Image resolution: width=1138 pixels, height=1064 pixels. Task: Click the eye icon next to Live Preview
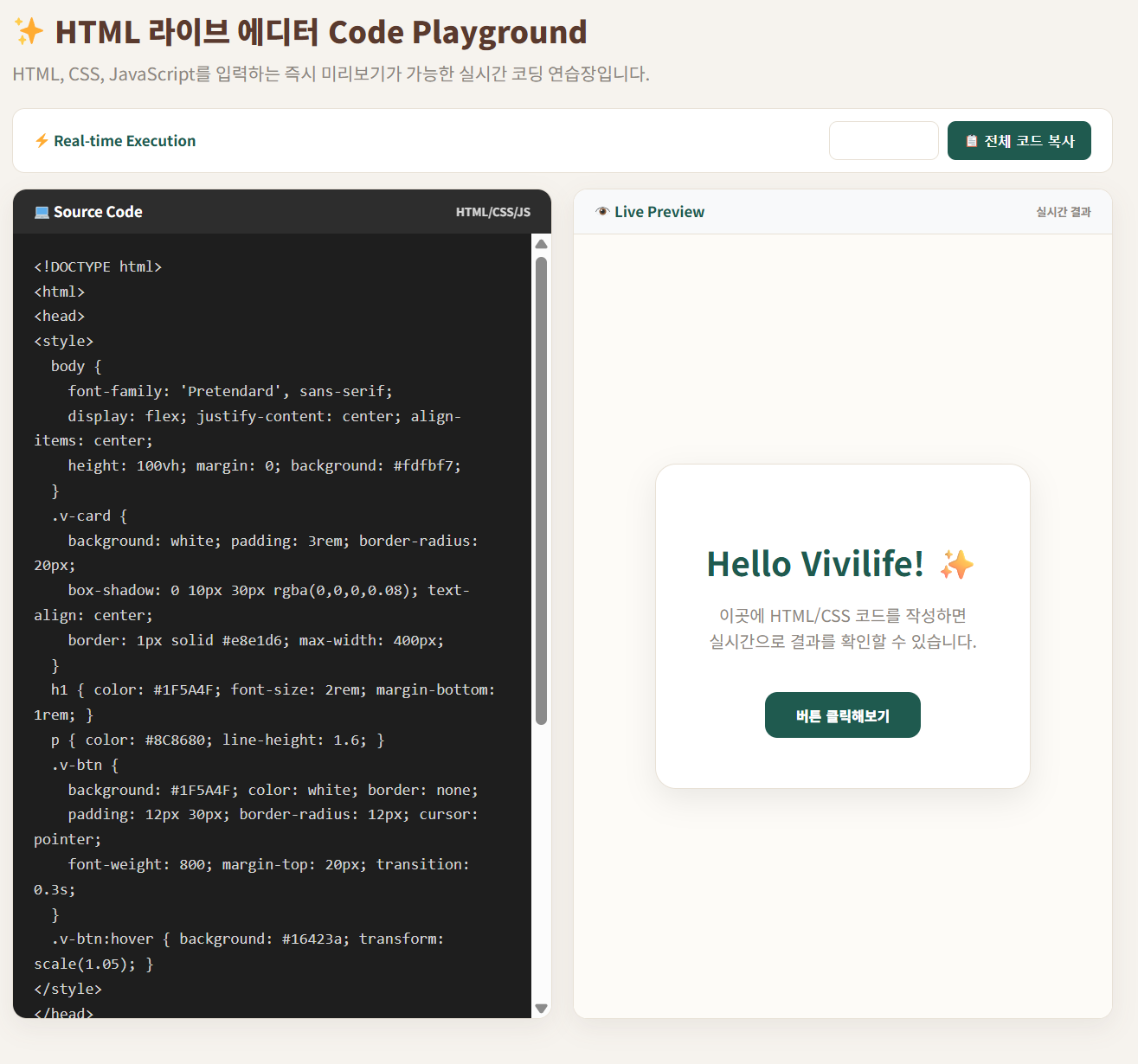pyautogui.click(x=603, y=212)
